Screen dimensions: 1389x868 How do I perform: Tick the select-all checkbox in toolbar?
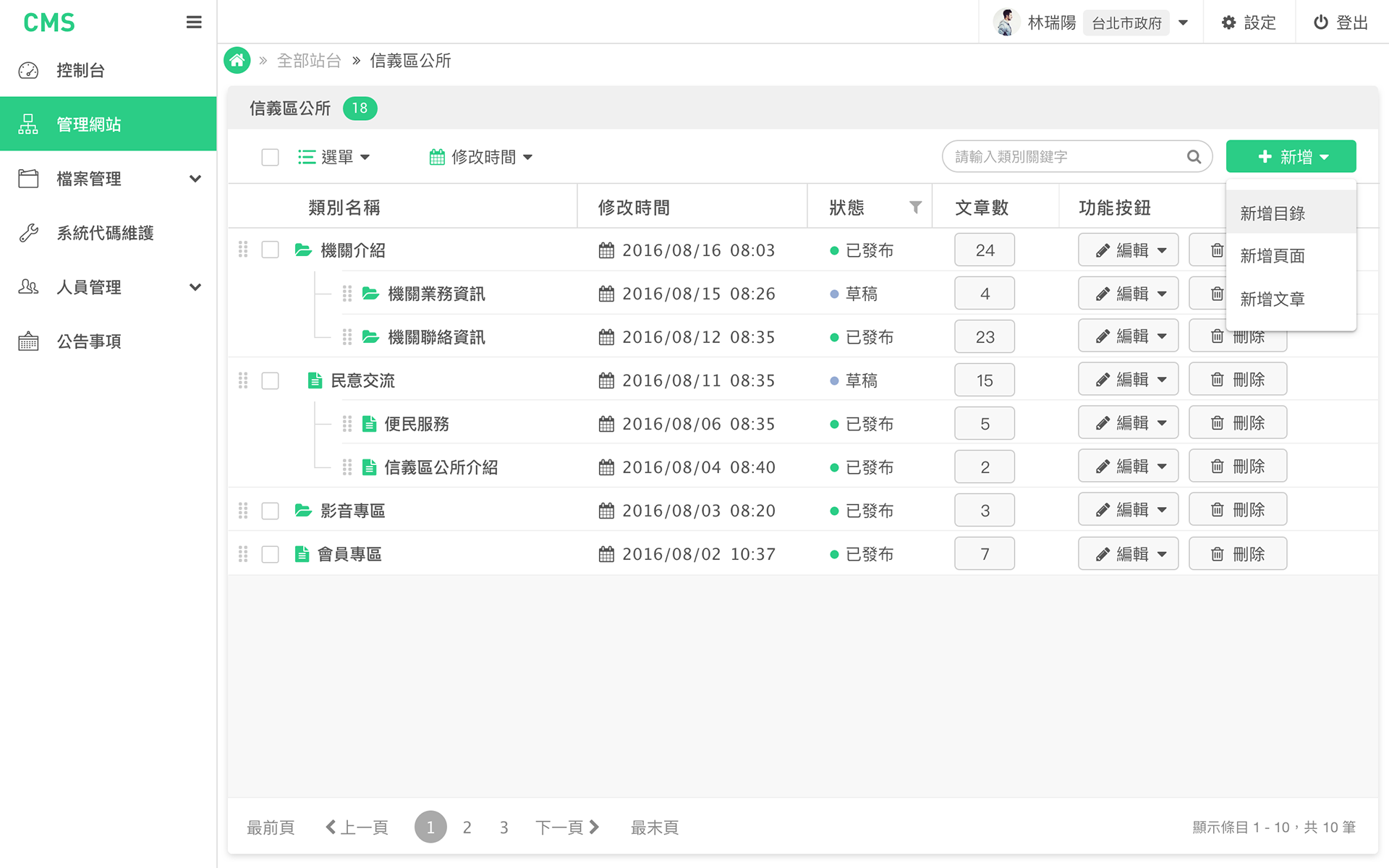(270, 157)
